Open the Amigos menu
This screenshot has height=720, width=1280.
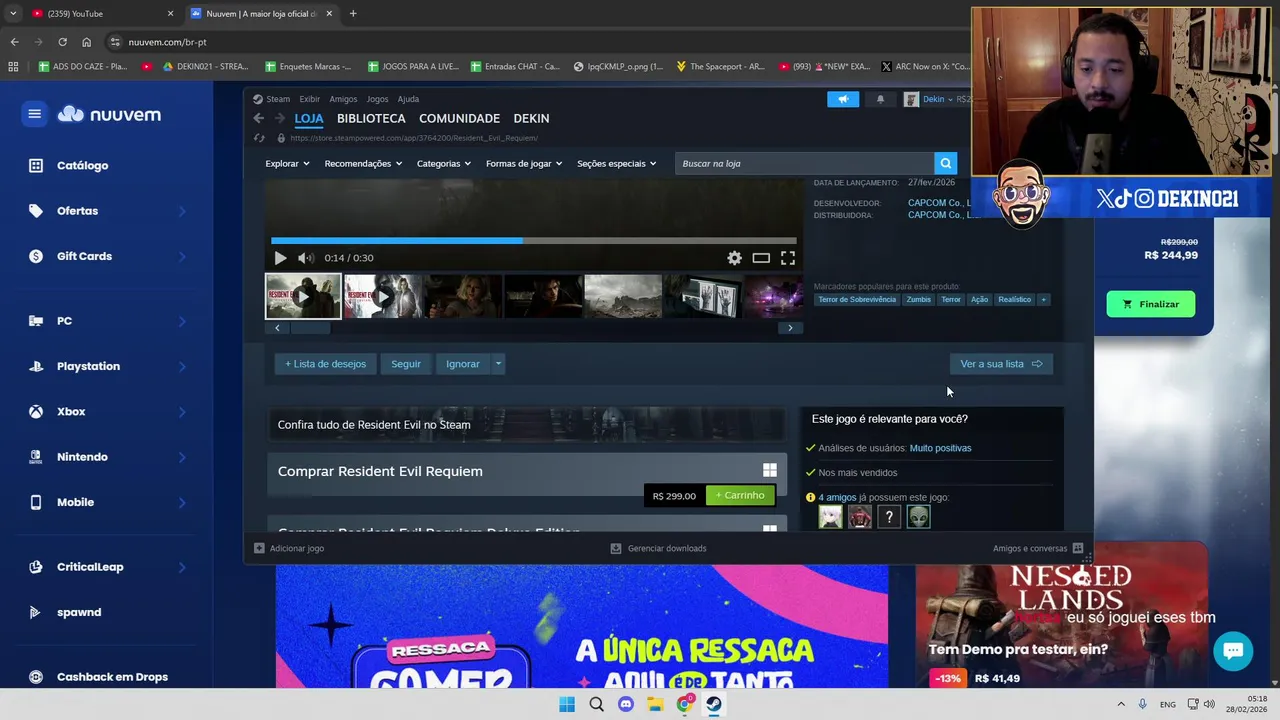[343, 99]
